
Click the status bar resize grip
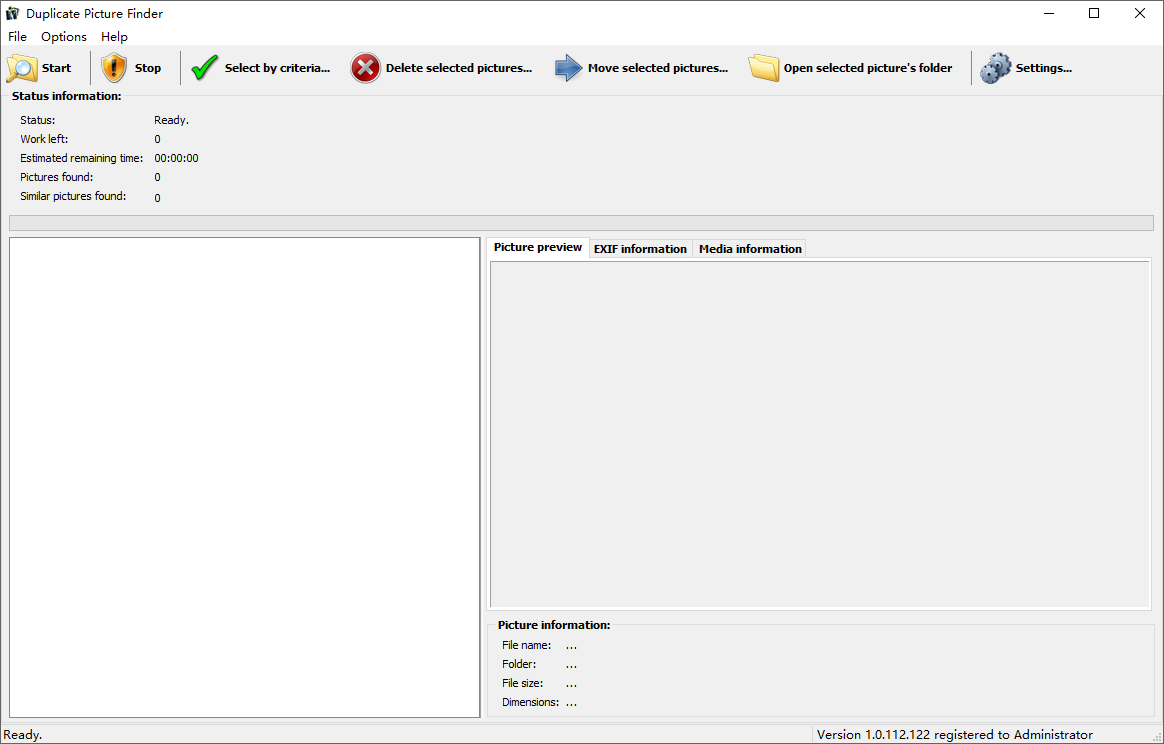[x=1157, y=737]
